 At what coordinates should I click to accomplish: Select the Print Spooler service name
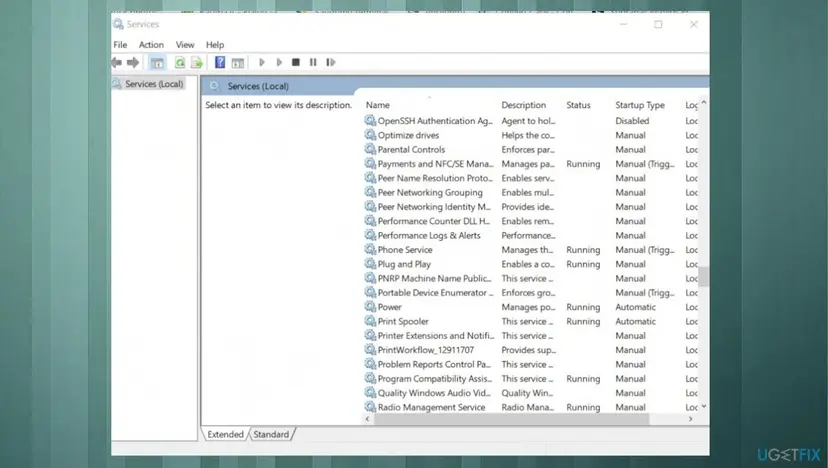click(x=403, y=321)
